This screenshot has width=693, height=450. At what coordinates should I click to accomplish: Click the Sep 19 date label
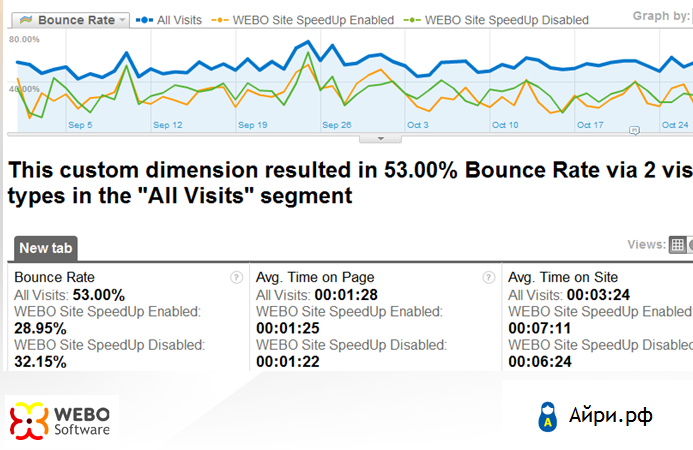click(253, 125)
